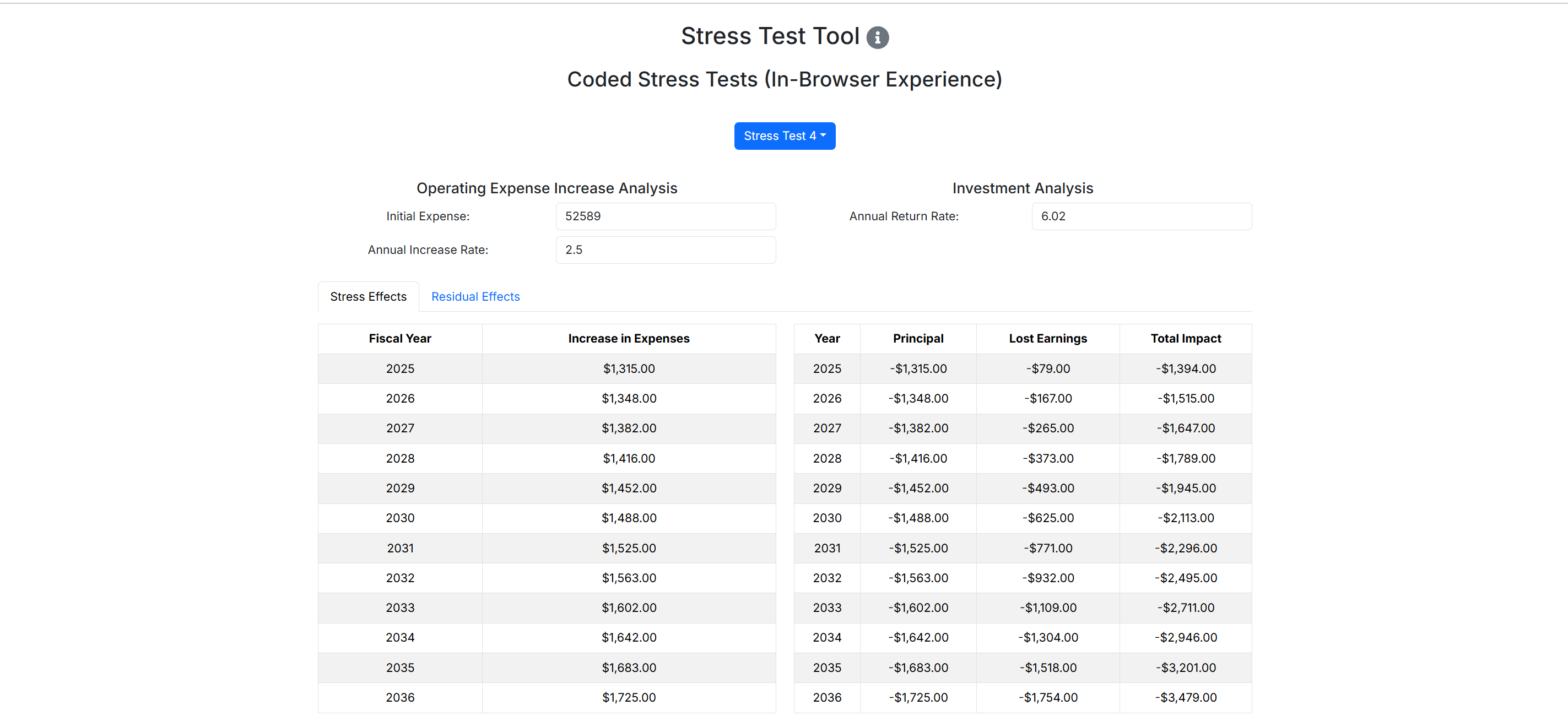This screenshot has height=727, width=1568.
Task: Click the -$1,304.00 lost earnings value
Action: tap(1047, 638)
